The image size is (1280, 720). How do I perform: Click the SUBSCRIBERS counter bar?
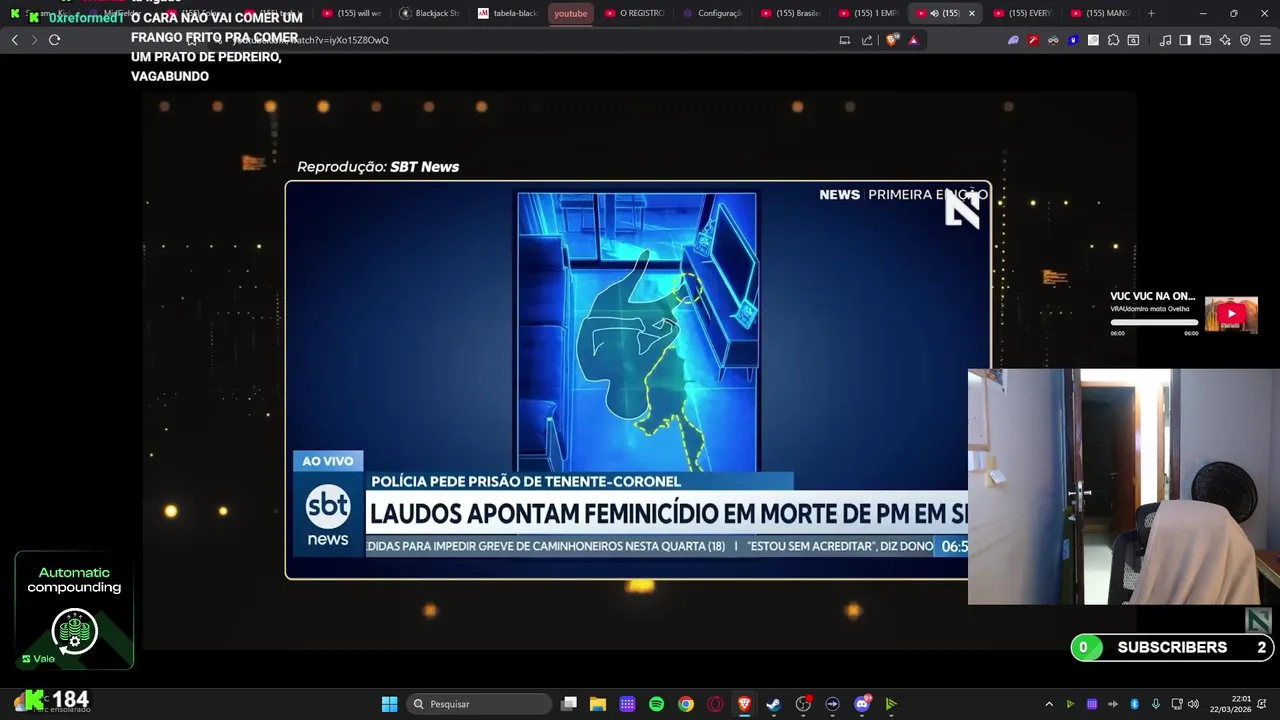[1172, 647]
